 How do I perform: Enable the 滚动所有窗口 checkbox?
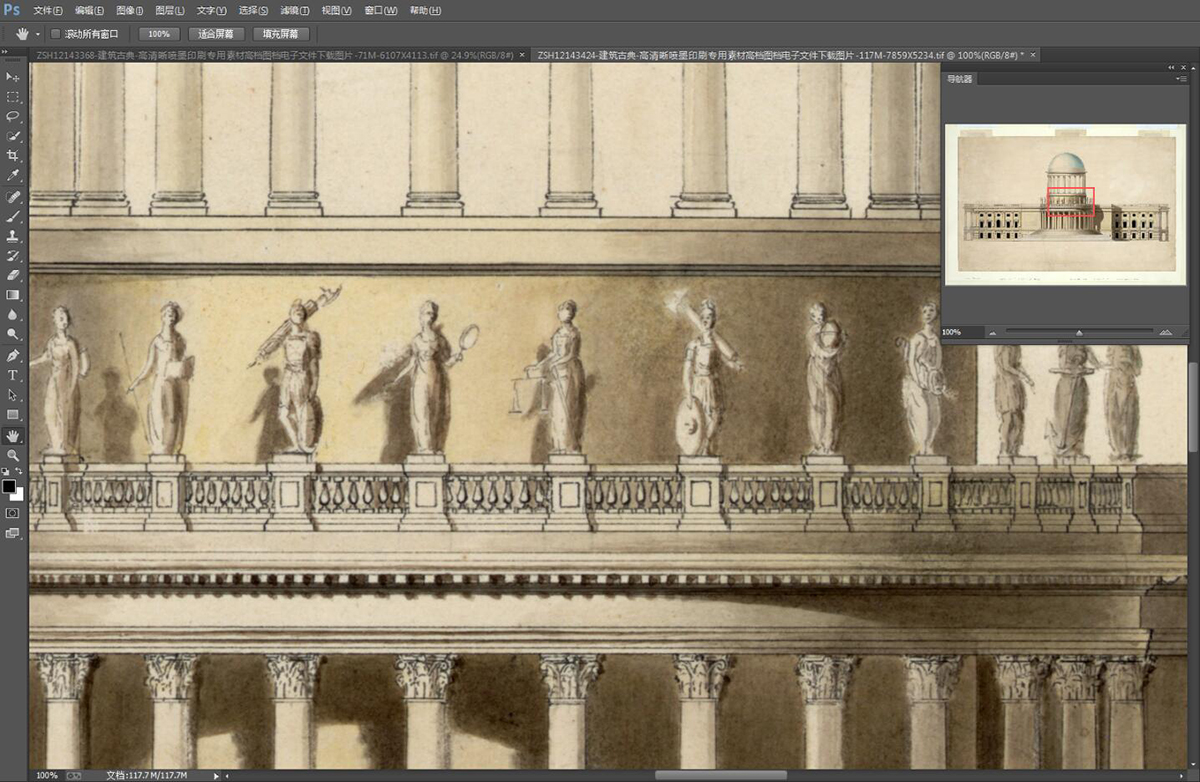tap(56, 34)
